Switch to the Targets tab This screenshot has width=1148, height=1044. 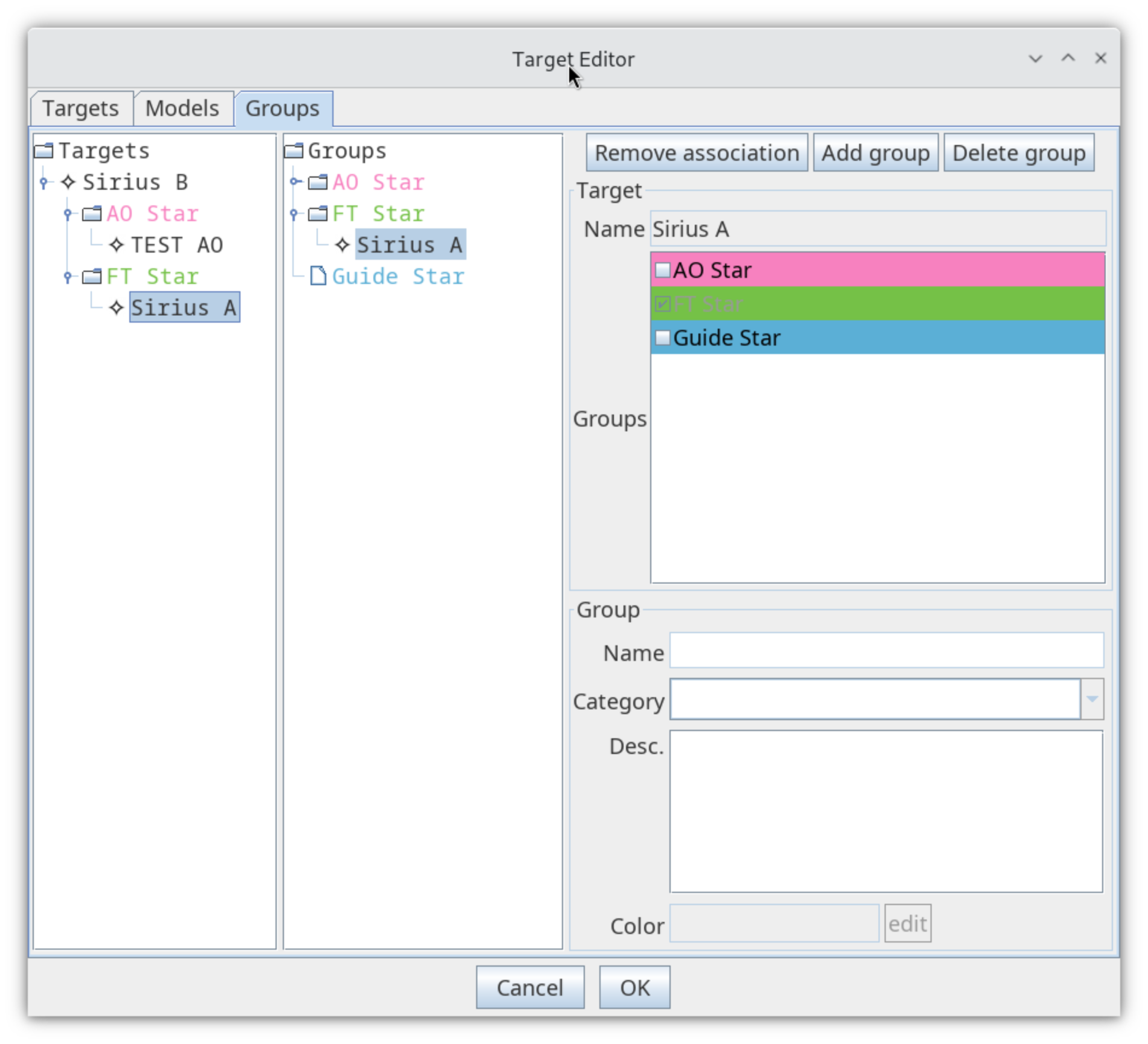(x=81, y=109)
